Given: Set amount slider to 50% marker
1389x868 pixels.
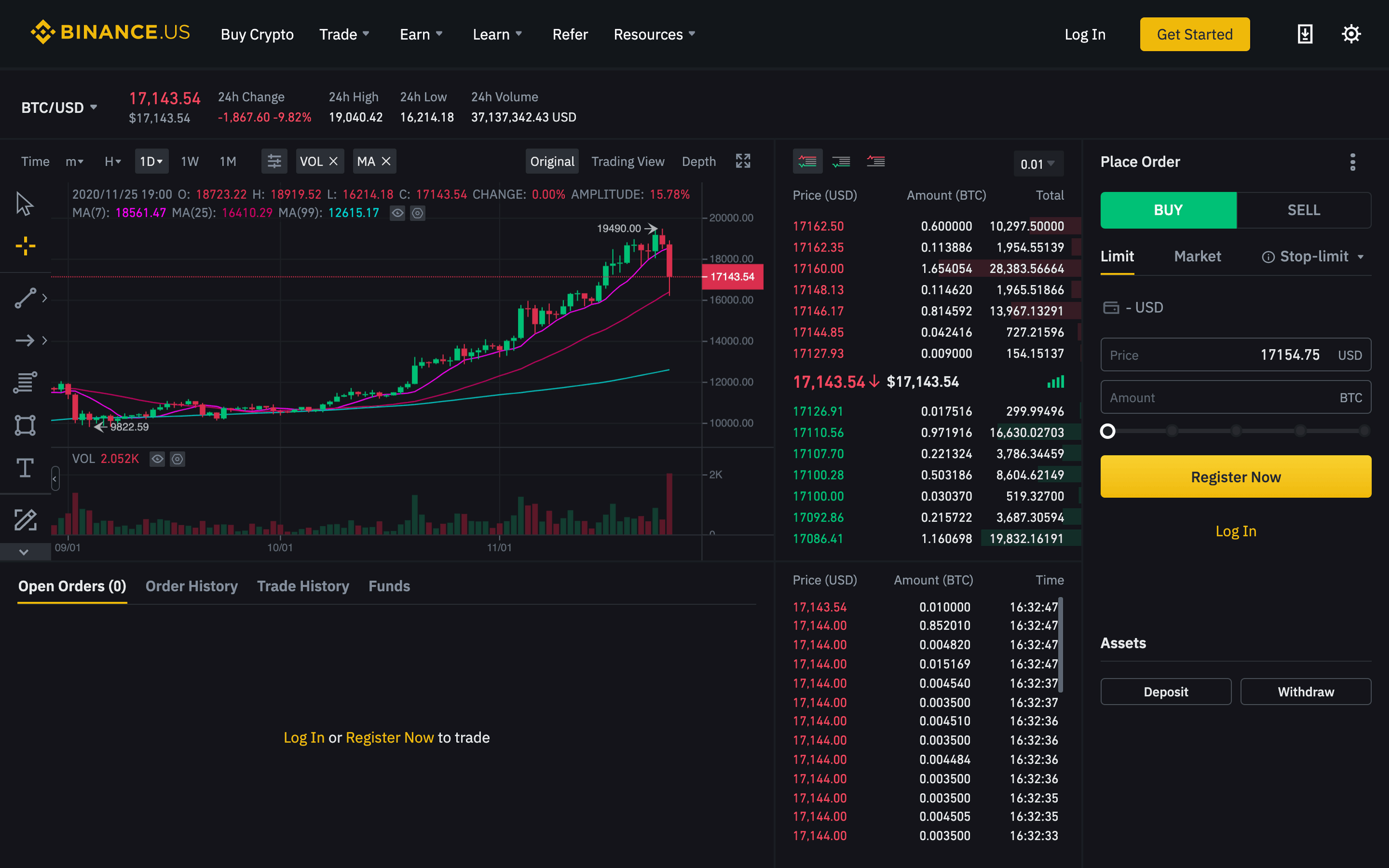Looking at the screenshot, I should click(x=1236, y=431).
